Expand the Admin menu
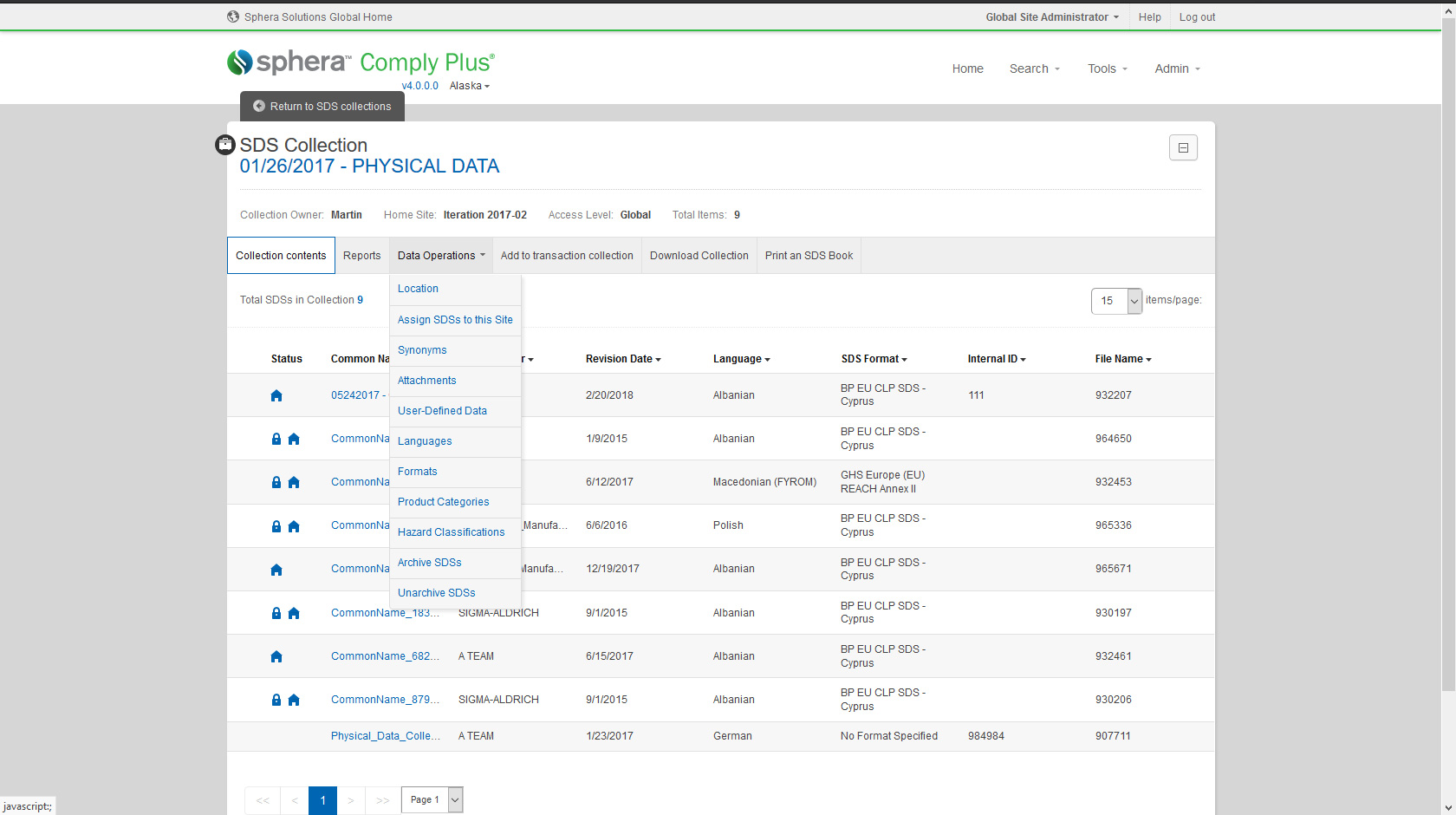 (x=1177, y=68)
